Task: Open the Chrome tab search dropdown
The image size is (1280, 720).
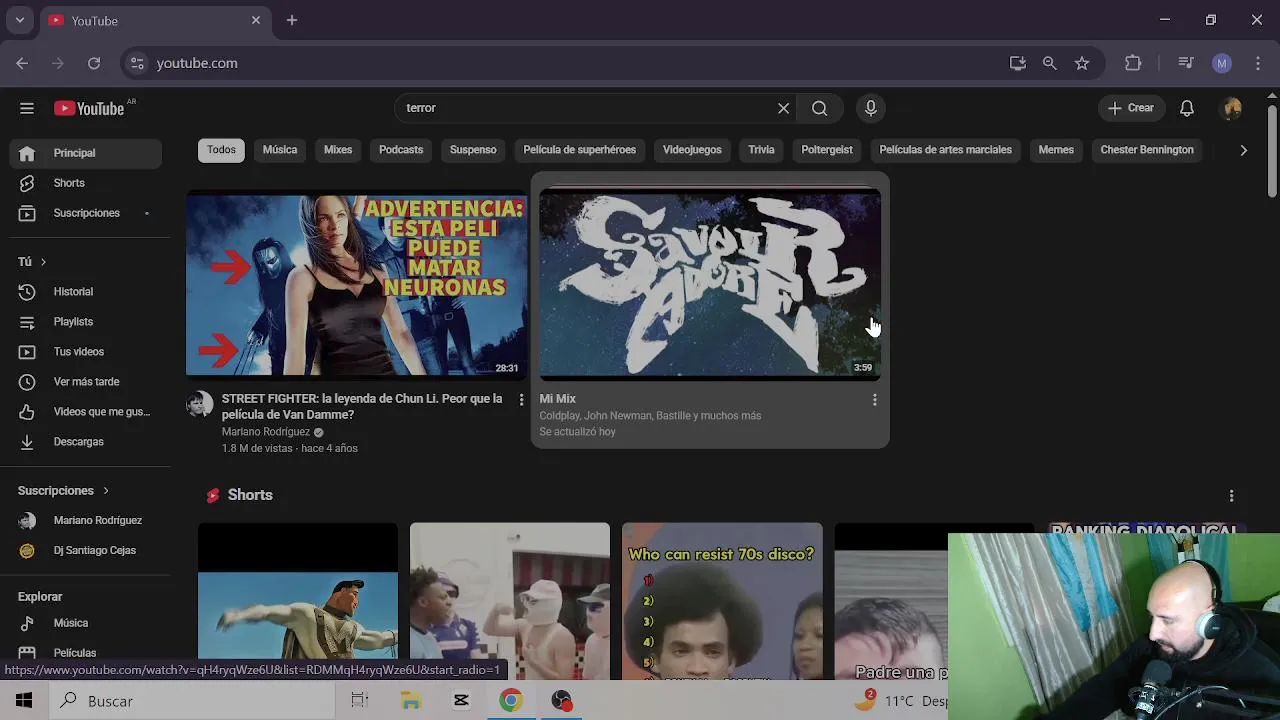Action: (19, 20)
